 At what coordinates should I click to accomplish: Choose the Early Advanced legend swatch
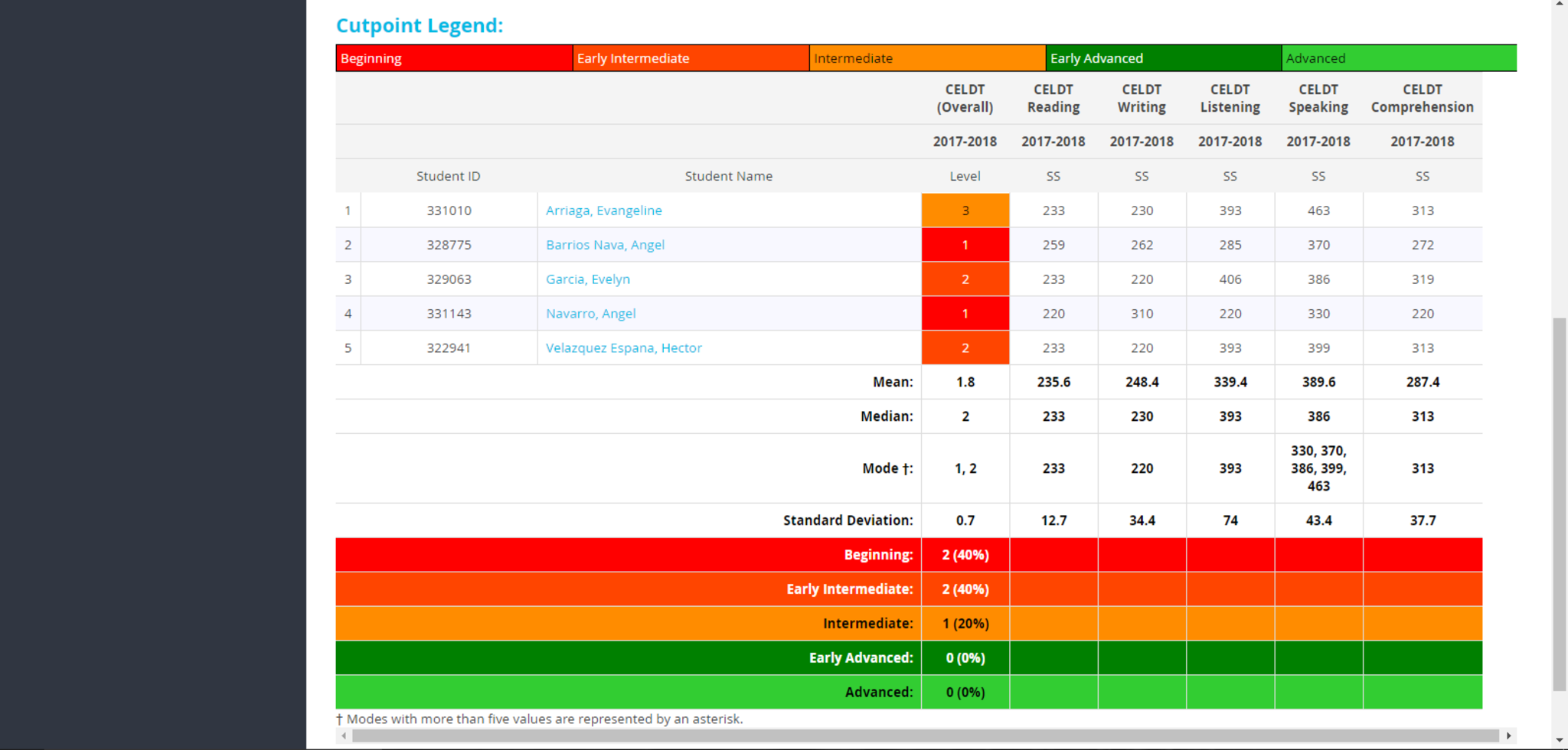click(x=1163, y=58)
